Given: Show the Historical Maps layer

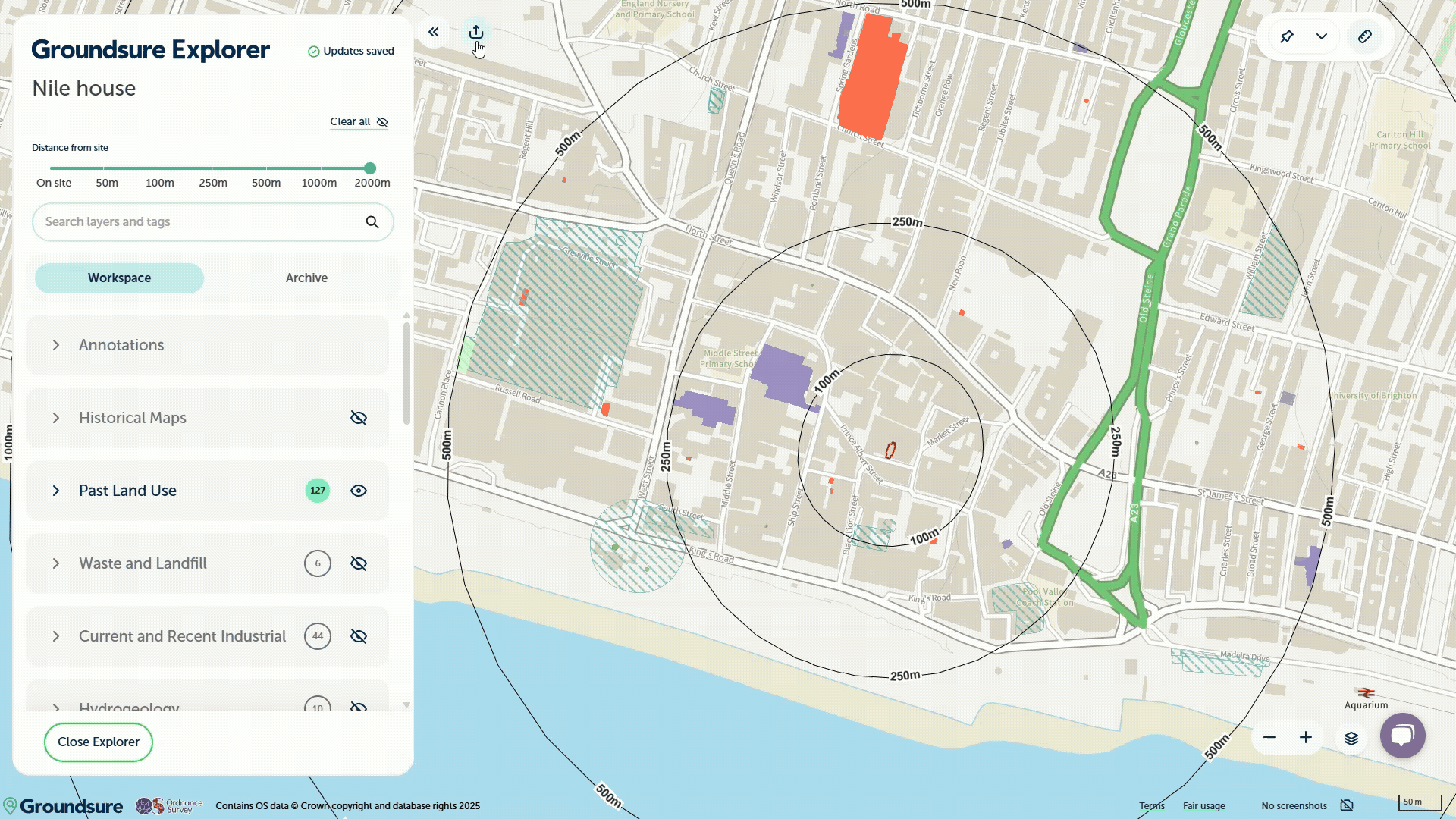Looking at the screenshot, I should tap(359, 418).
